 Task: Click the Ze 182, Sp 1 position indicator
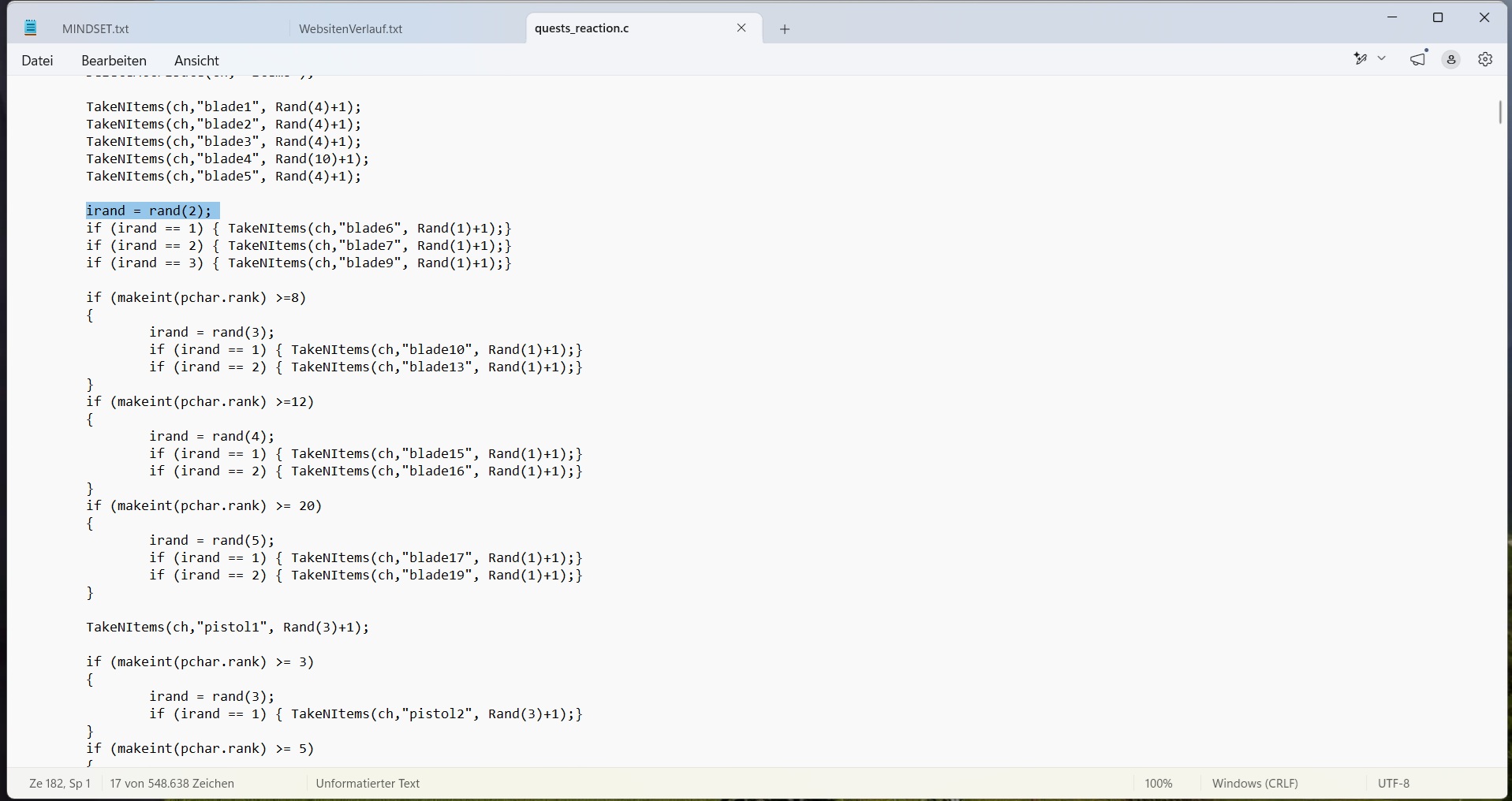[x=60, y=784]
